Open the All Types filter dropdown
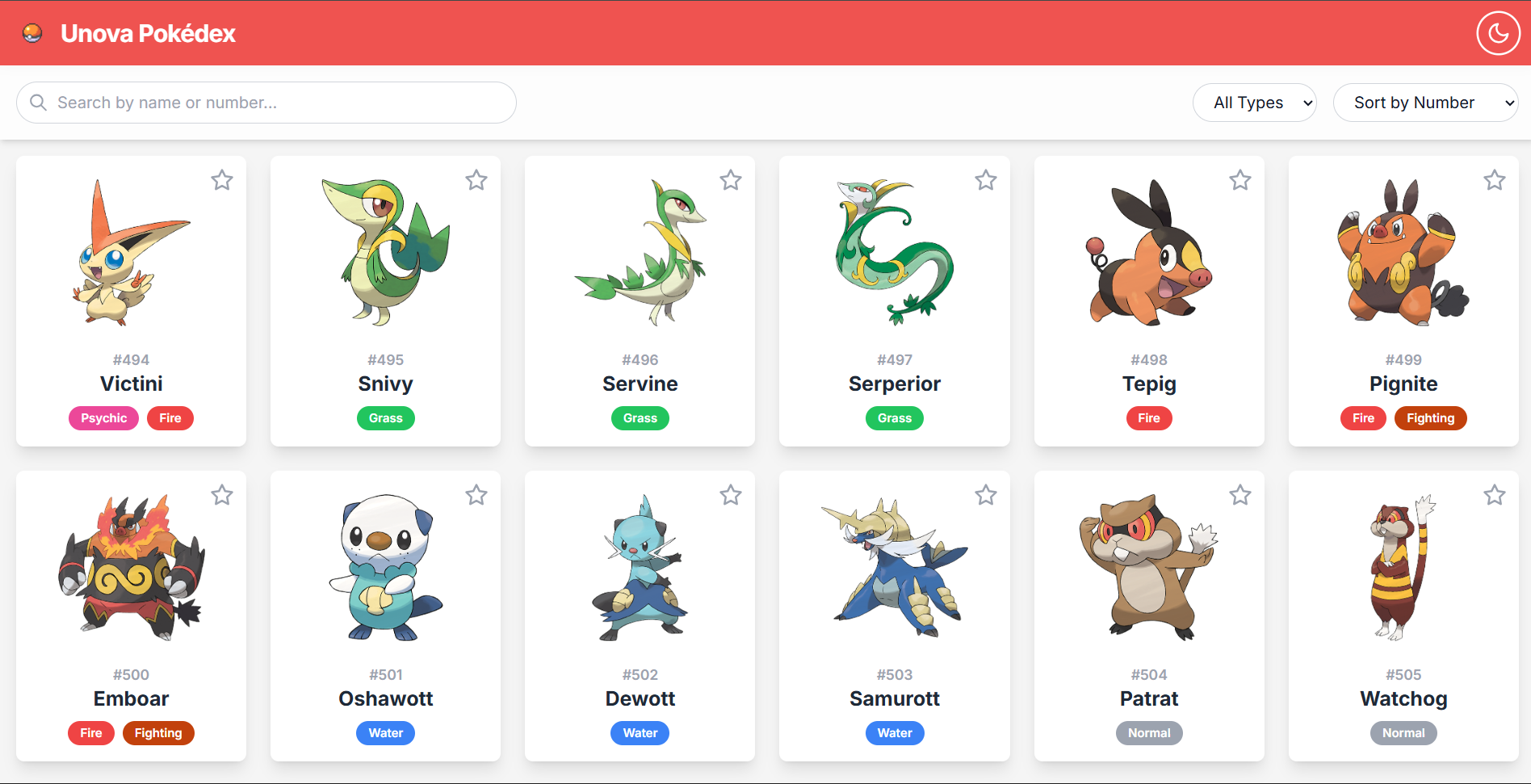Viewport: 1531px width, 784px height. (x=1254, y=103)
